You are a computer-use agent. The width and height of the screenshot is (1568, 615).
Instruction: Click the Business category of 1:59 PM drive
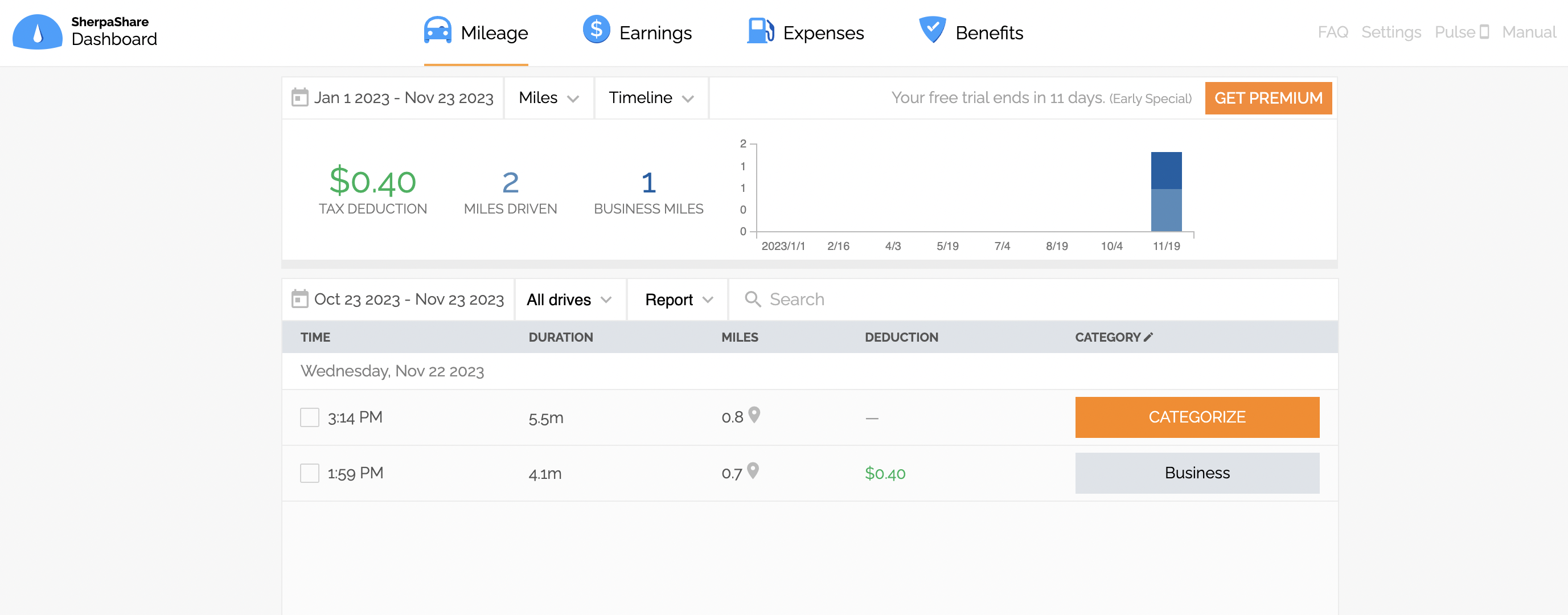1197,473
